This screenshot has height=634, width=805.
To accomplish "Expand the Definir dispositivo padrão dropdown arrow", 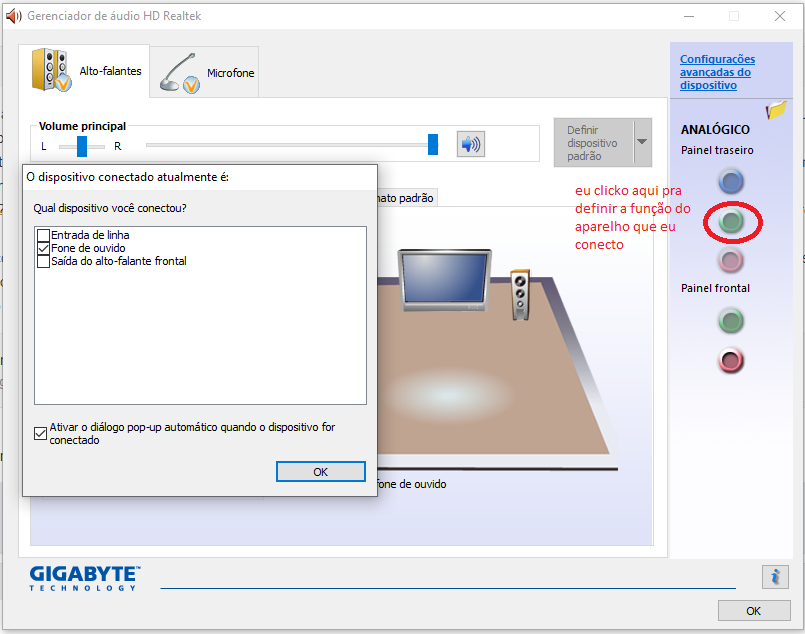I will point(642,142).
